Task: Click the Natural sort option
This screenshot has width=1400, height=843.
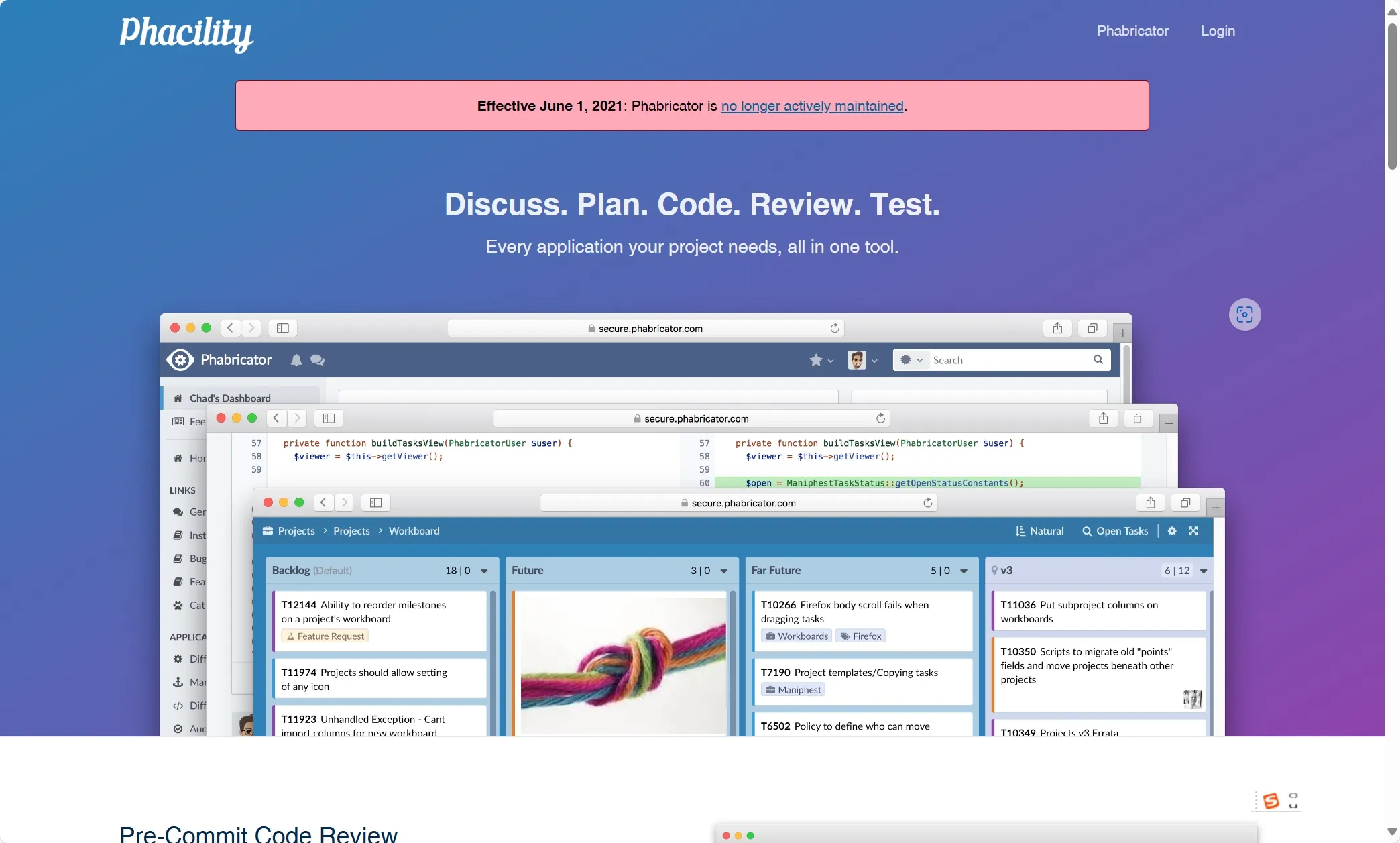Action: 1039,530
